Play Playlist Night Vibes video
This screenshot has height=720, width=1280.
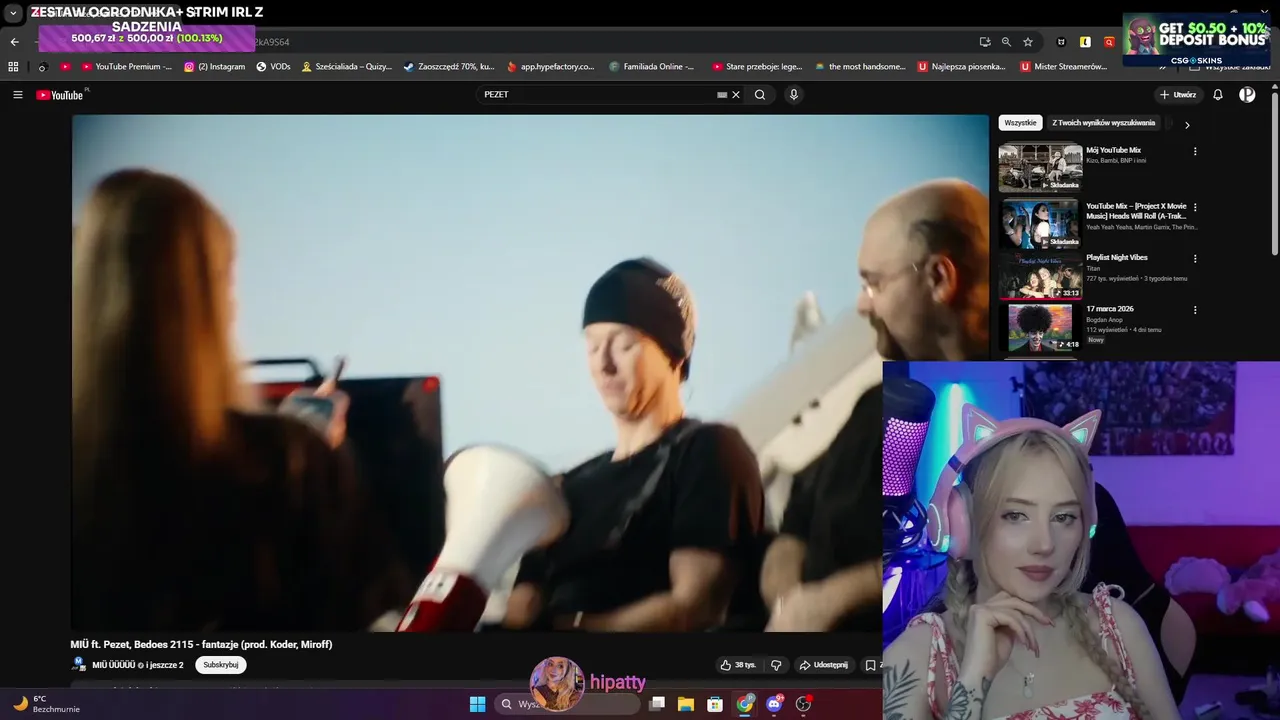(1040, 275)
